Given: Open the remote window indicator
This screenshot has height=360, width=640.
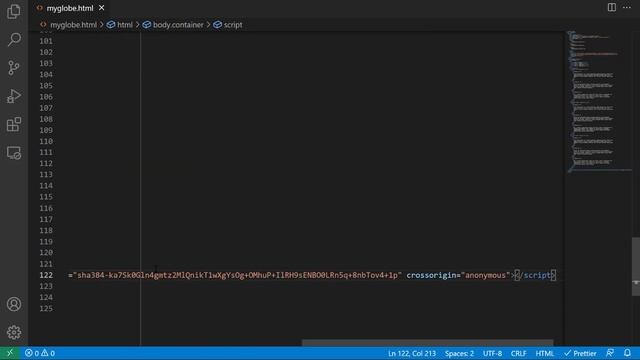Looking at the screenshot, I should click(10, 353).
